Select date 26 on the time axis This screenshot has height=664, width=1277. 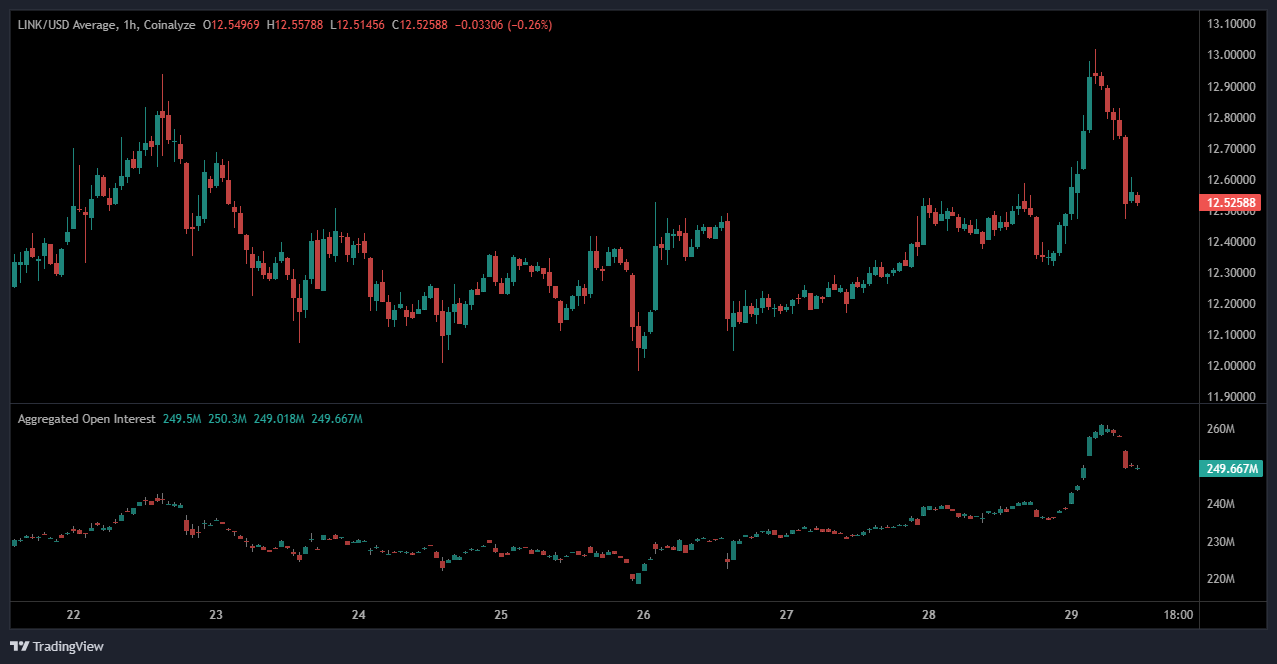coord(644,615)
